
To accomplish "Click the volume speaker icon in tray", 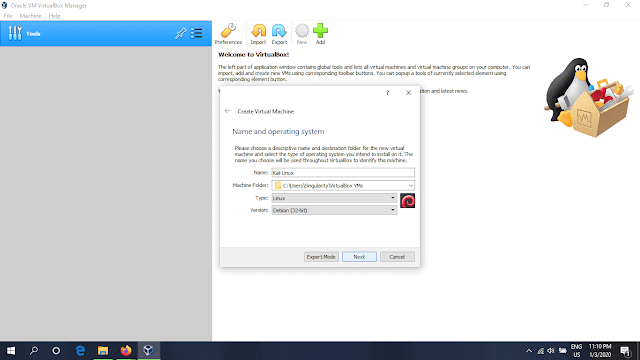I will click(x=551, y=351).
